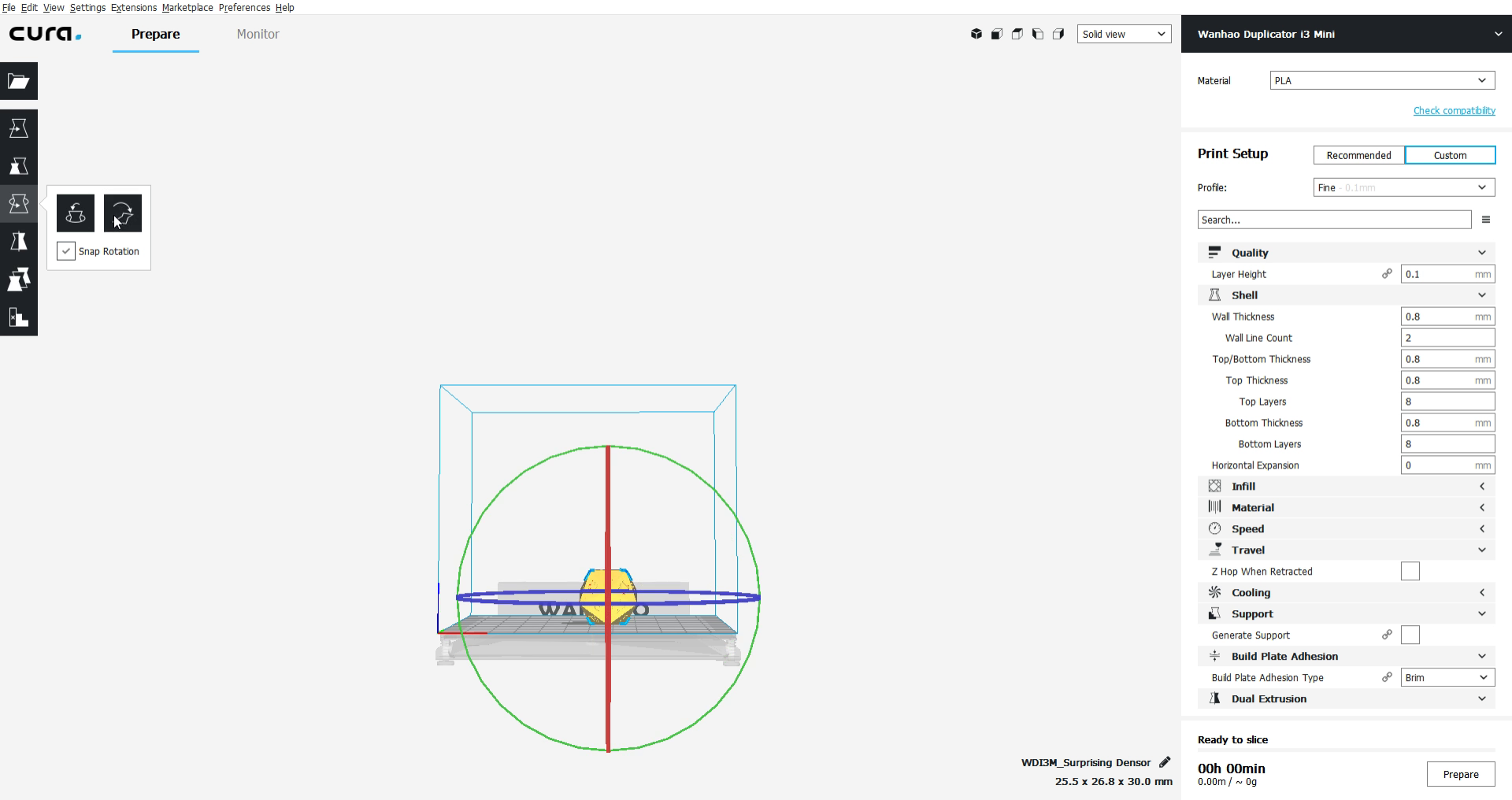The image size is (1512, 800).
Task: Open the File menu
Action: click(9, 7)
